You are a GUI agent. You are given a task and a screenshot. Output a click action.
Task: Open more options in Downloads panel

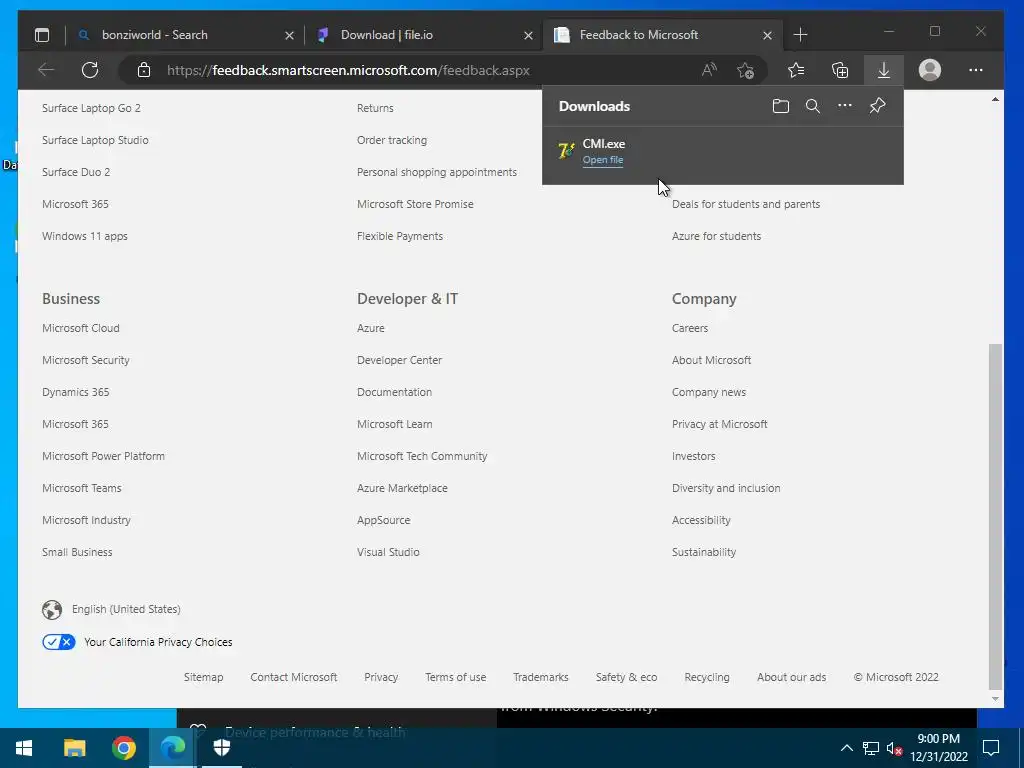(x=845, y=106)
